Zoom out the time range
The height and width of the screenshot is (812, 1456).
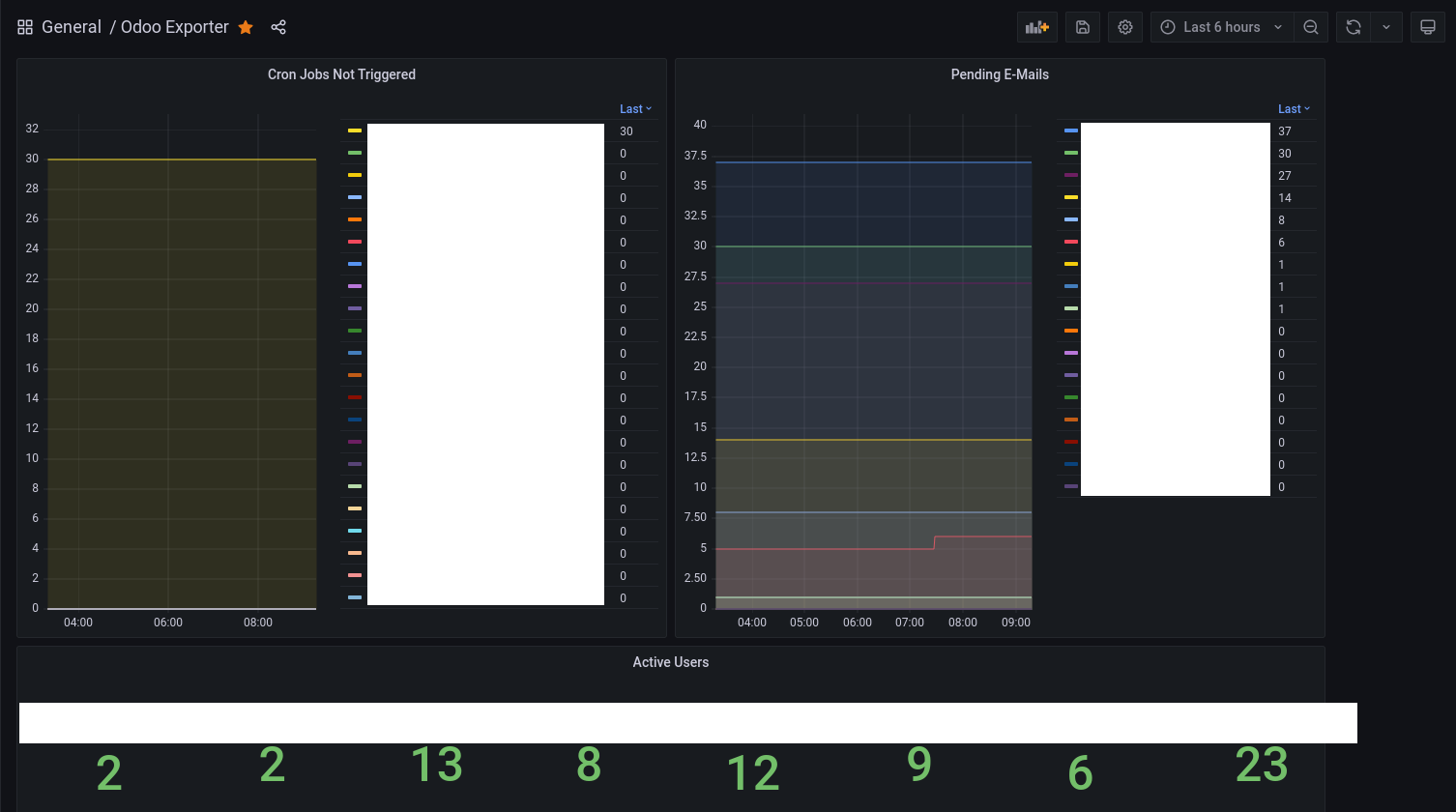1311,27
